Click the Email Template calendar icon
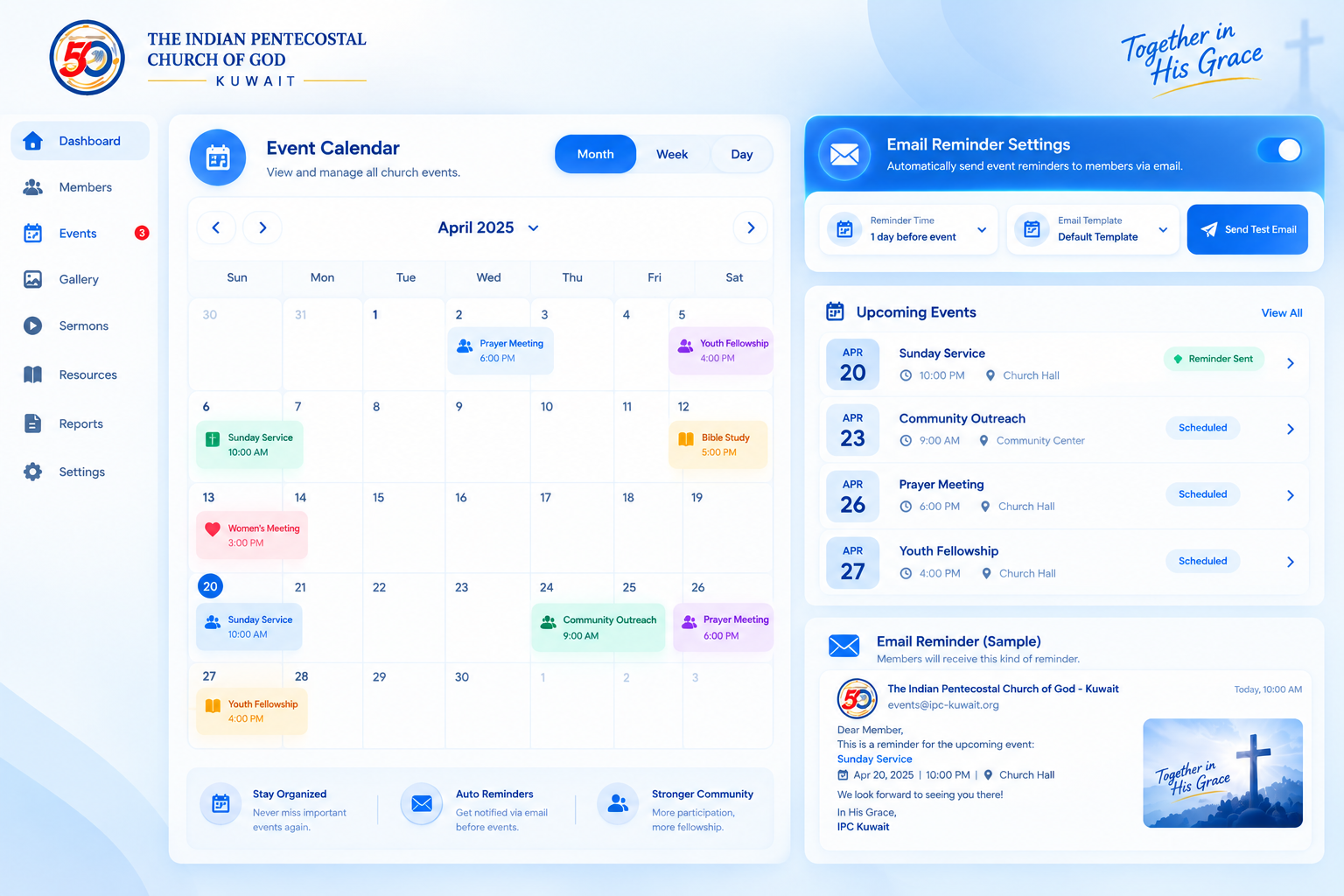 click(x=1032, y=229)
